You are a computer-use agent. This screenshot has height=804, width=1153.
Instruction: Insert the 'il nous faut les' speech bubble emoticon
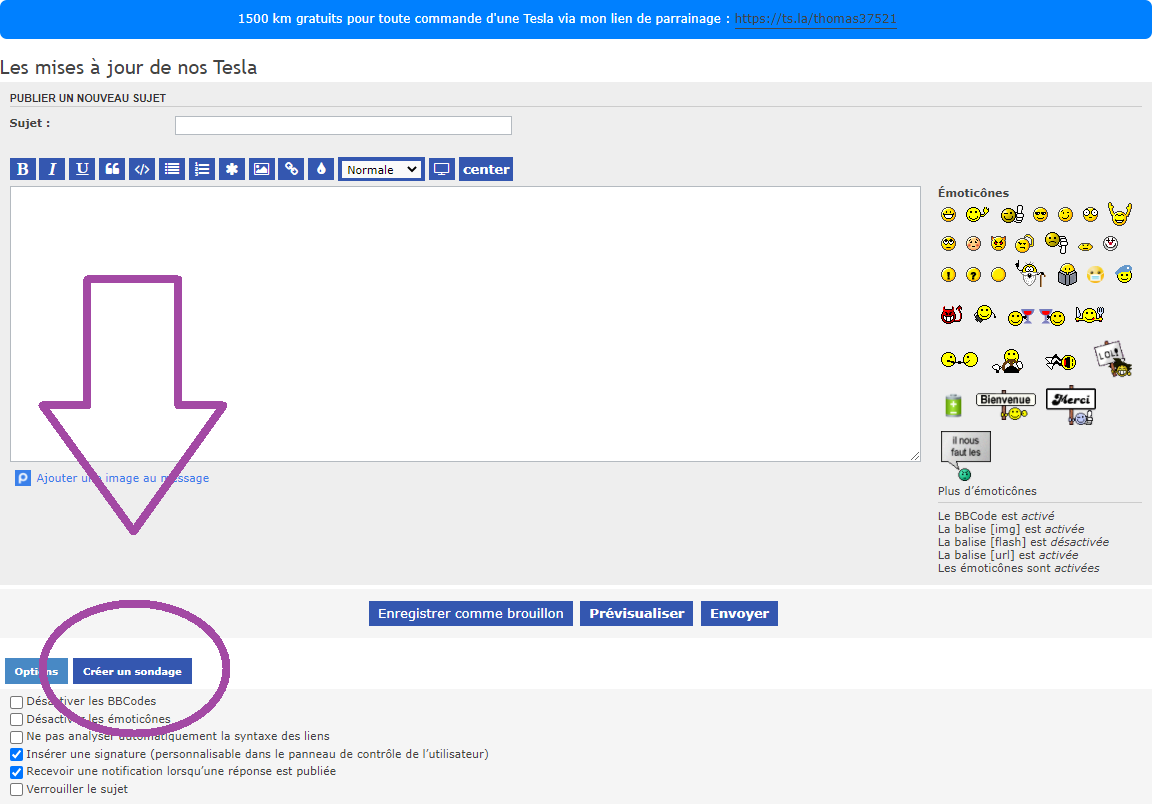(x=965, y=456)
